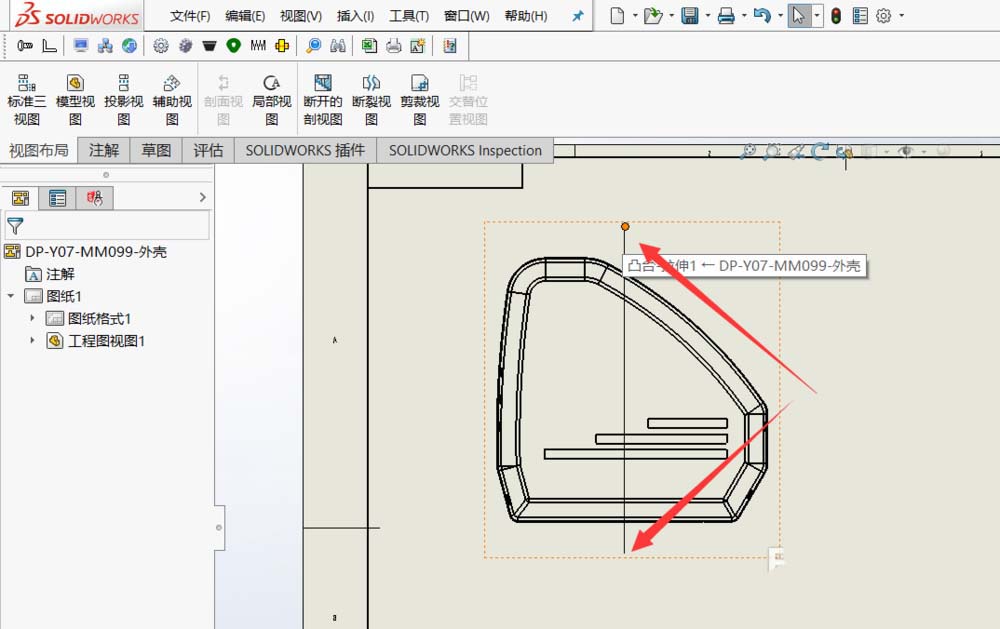Click the blue magnifier search icon

tap(313, 45)
